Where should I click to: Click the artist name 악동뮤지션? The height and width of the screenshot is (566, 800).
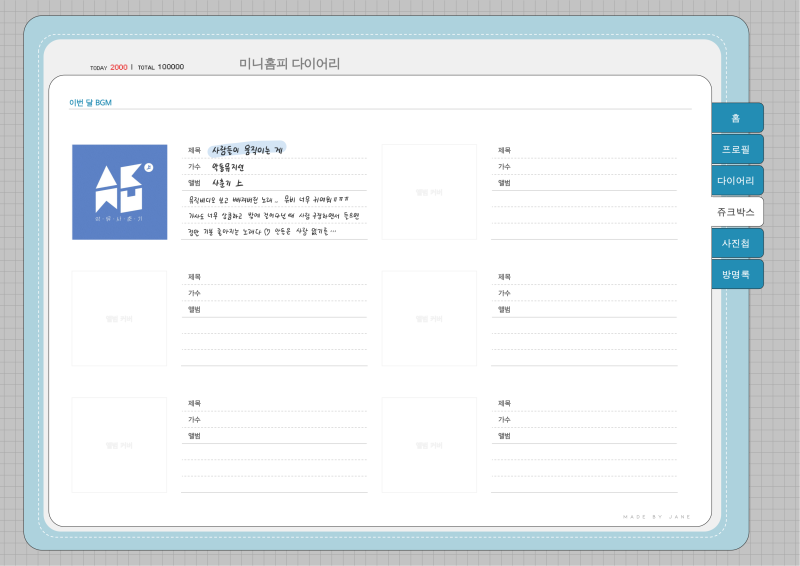pos(228,167)
